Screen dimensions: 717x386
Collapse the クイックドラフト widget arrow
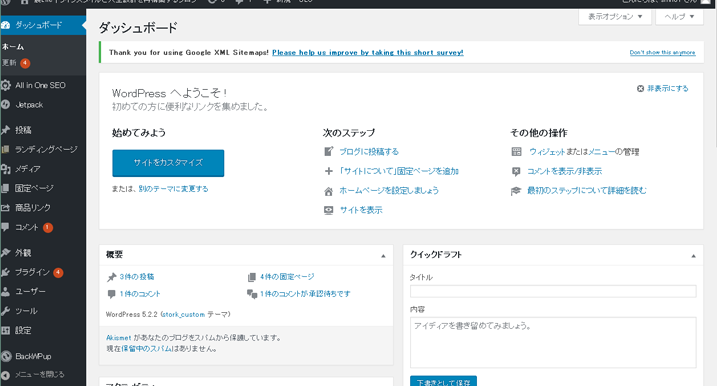point(693,256)
